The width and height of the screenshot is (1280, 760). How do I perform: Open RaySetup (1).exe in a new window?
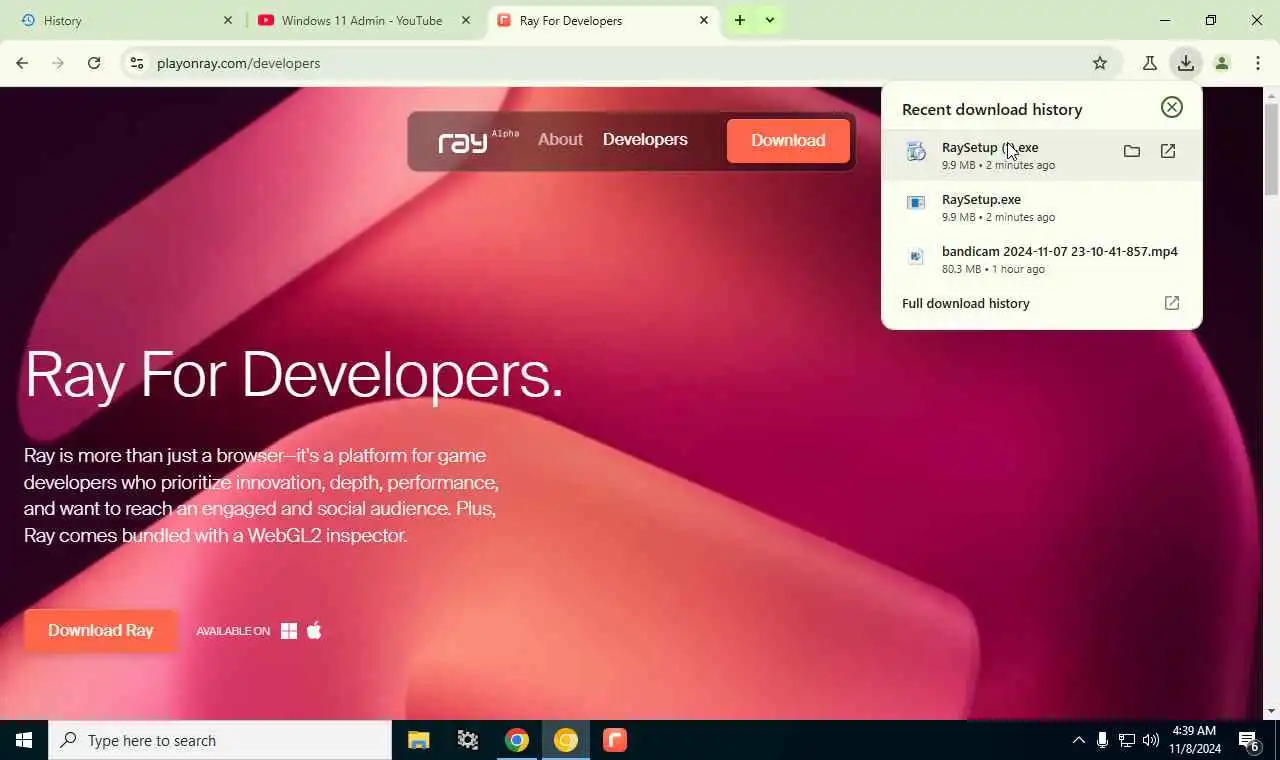(1168, 151)
